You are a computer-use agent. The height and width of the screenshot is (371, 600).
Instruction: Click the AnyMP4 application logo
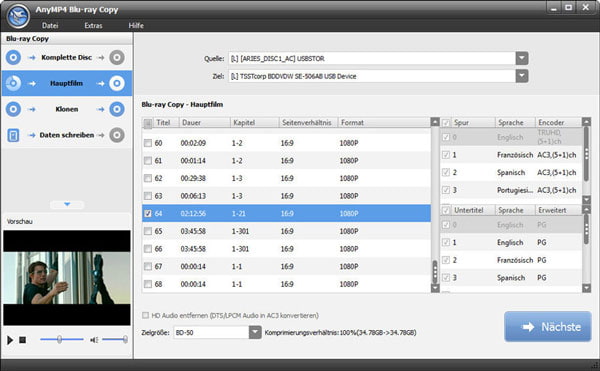[x=18, y=15]
